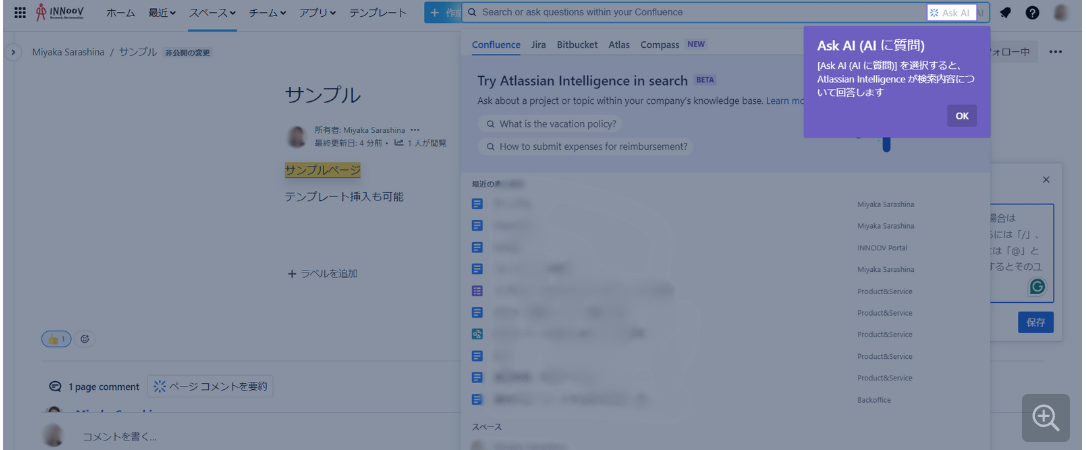Screen dimensions: 1086x450
Task: Click the 1 page comment icon
Action: point(55,387)
